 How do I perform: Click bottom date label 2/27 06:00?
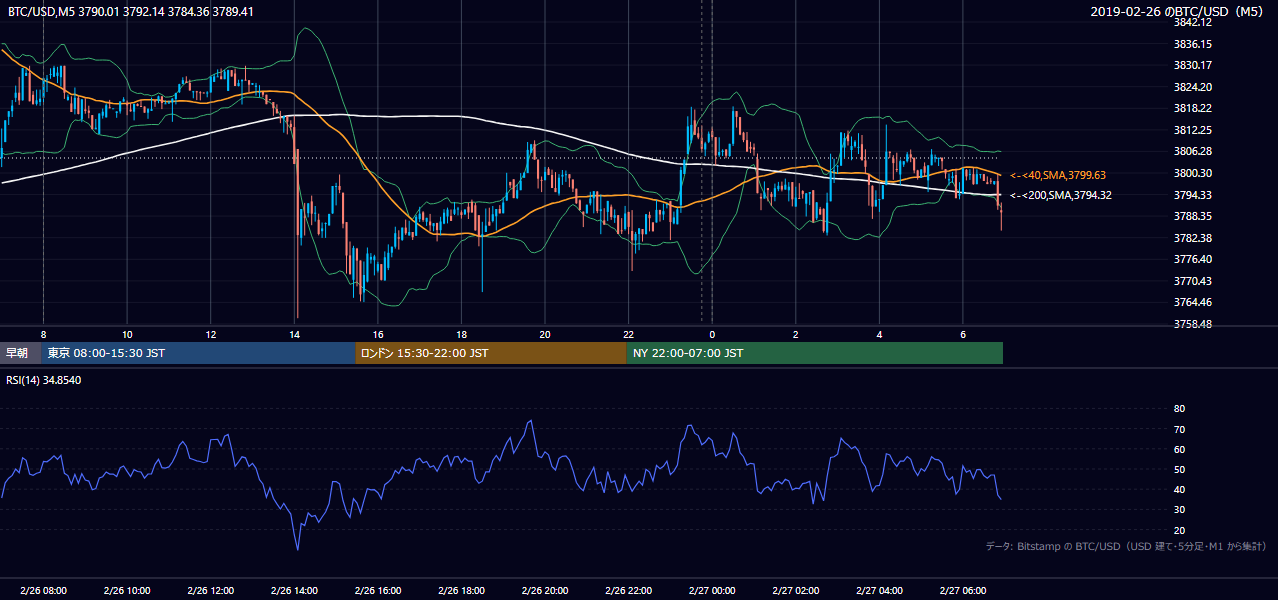[962, 591]
